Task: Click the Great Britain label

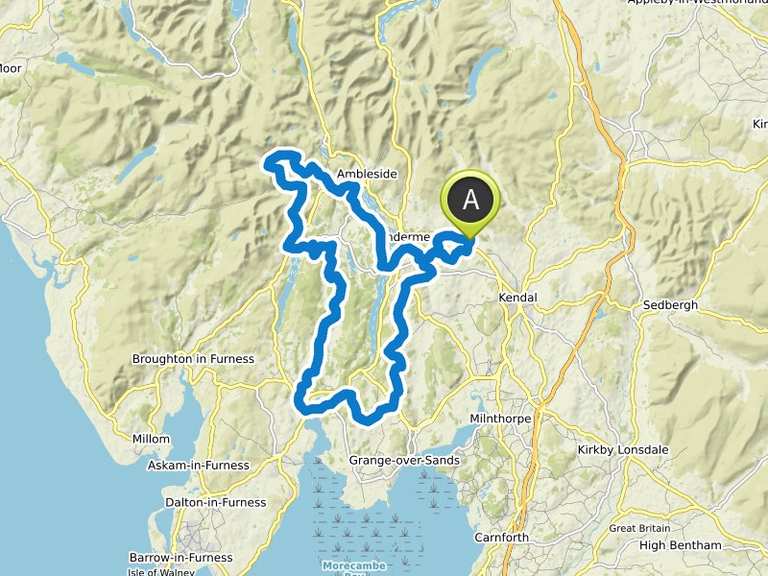Action: tap(639, 528)
